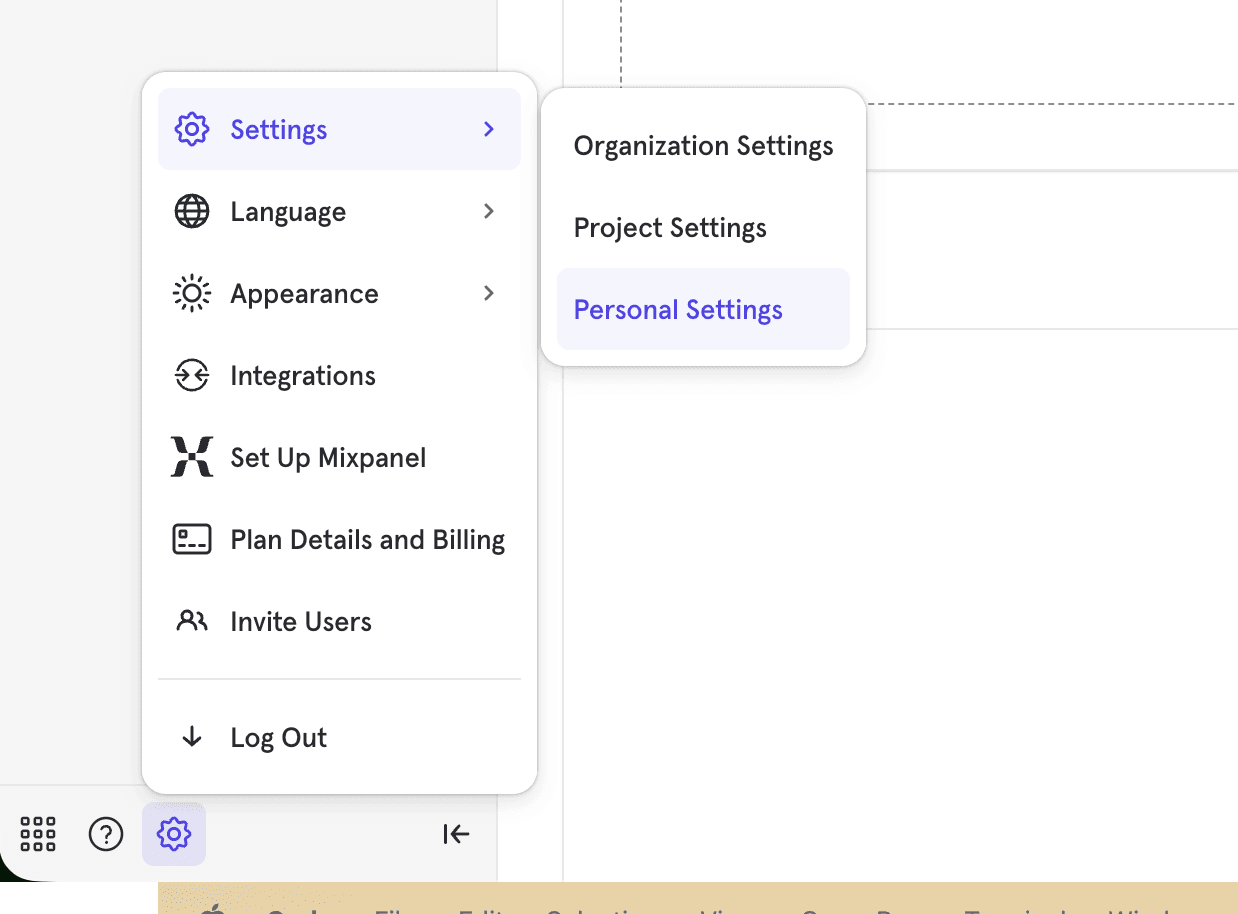Click the collapse sidebar arrow icon
Image resolution: width=1238 pixels, height=914 pixels.
(x=455, y=833)
